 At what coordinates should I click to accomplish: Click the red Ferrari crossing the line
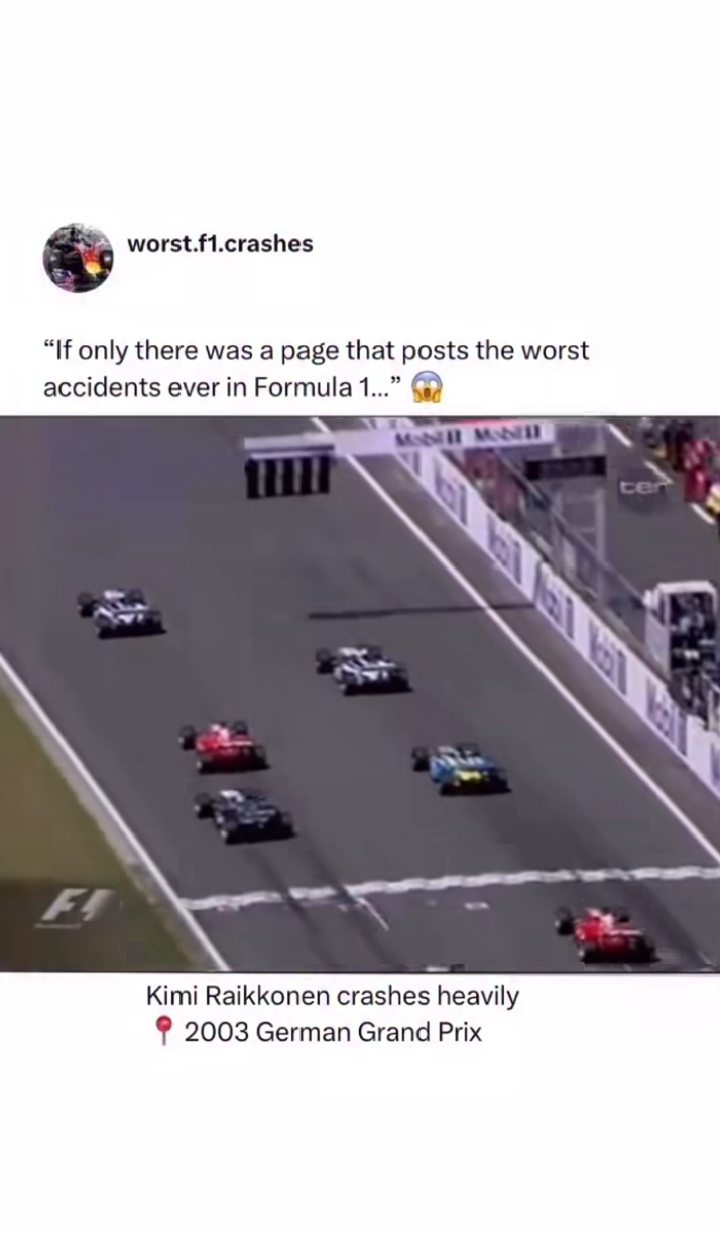607,935
